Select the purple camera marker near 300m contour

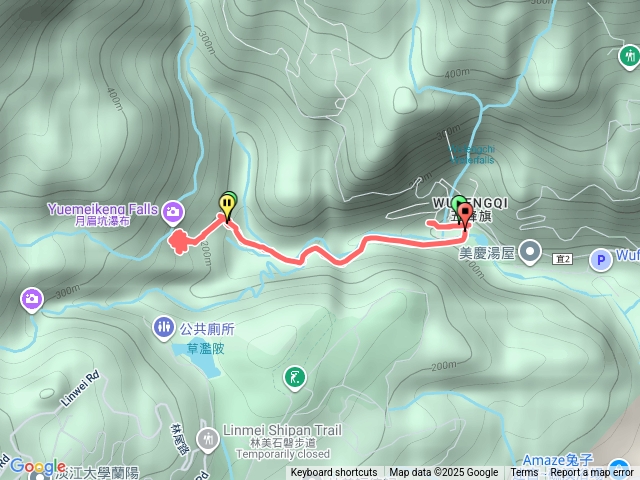click(x=32, y=299)
